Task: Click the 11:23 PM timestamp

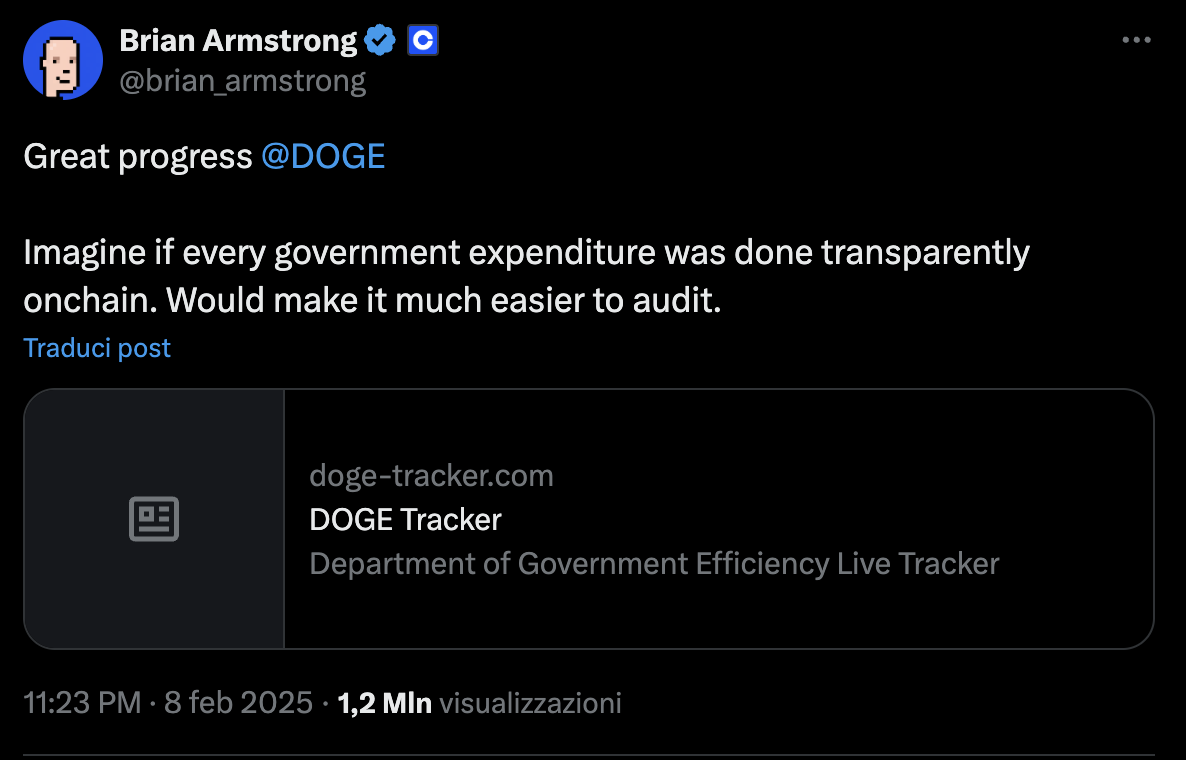Action: [x=81, y=703]
